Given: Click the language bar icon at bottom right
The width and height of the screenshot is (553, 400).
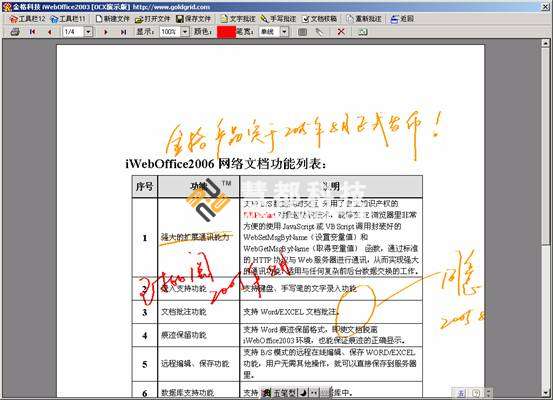Looking at the screenshot, I should tap(461, 393).
